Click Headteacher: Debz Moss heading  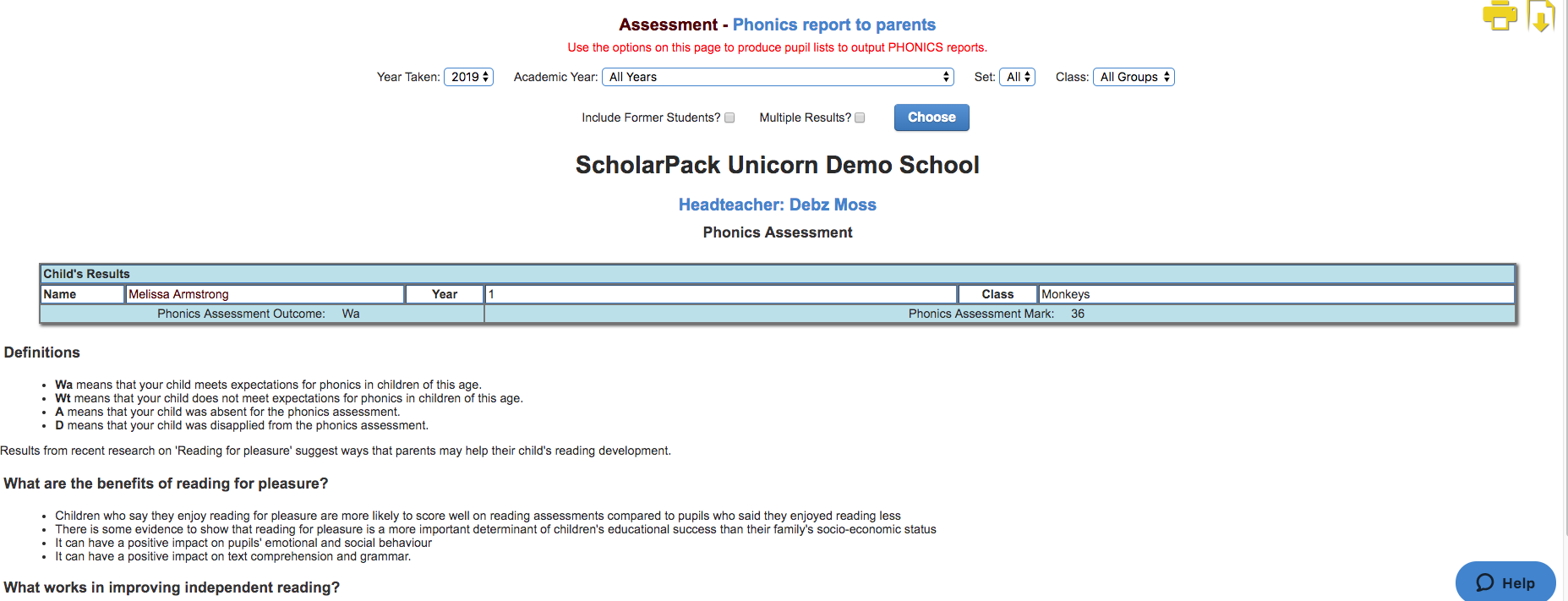pyautogui.click(x=778, y=205)
